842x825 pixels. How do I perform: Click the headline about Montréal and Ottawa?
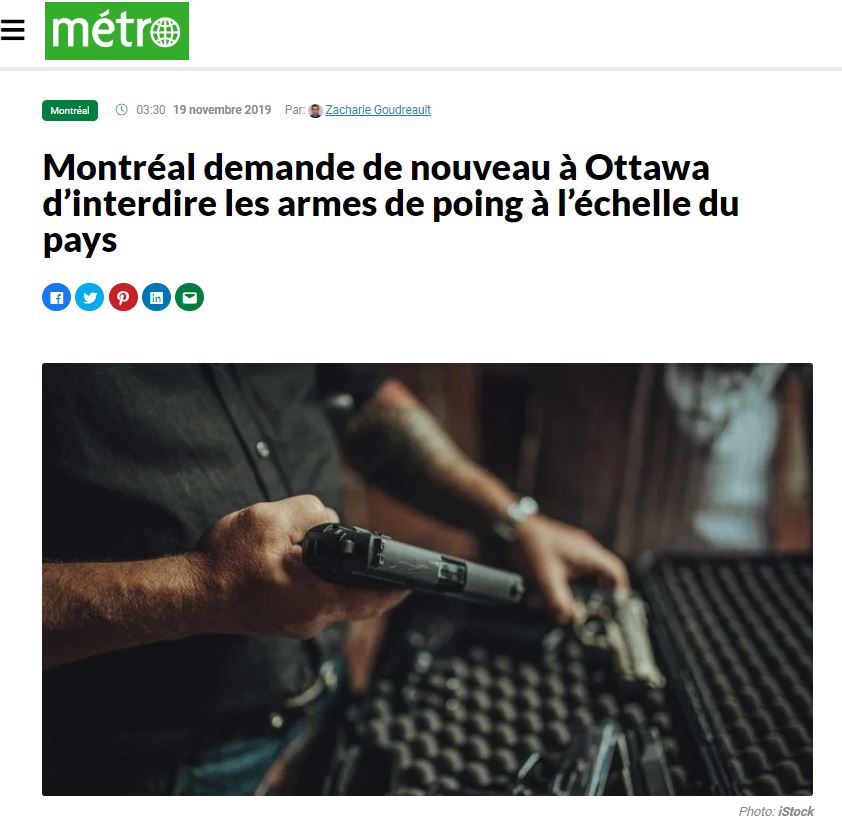(x=391, y=204)
